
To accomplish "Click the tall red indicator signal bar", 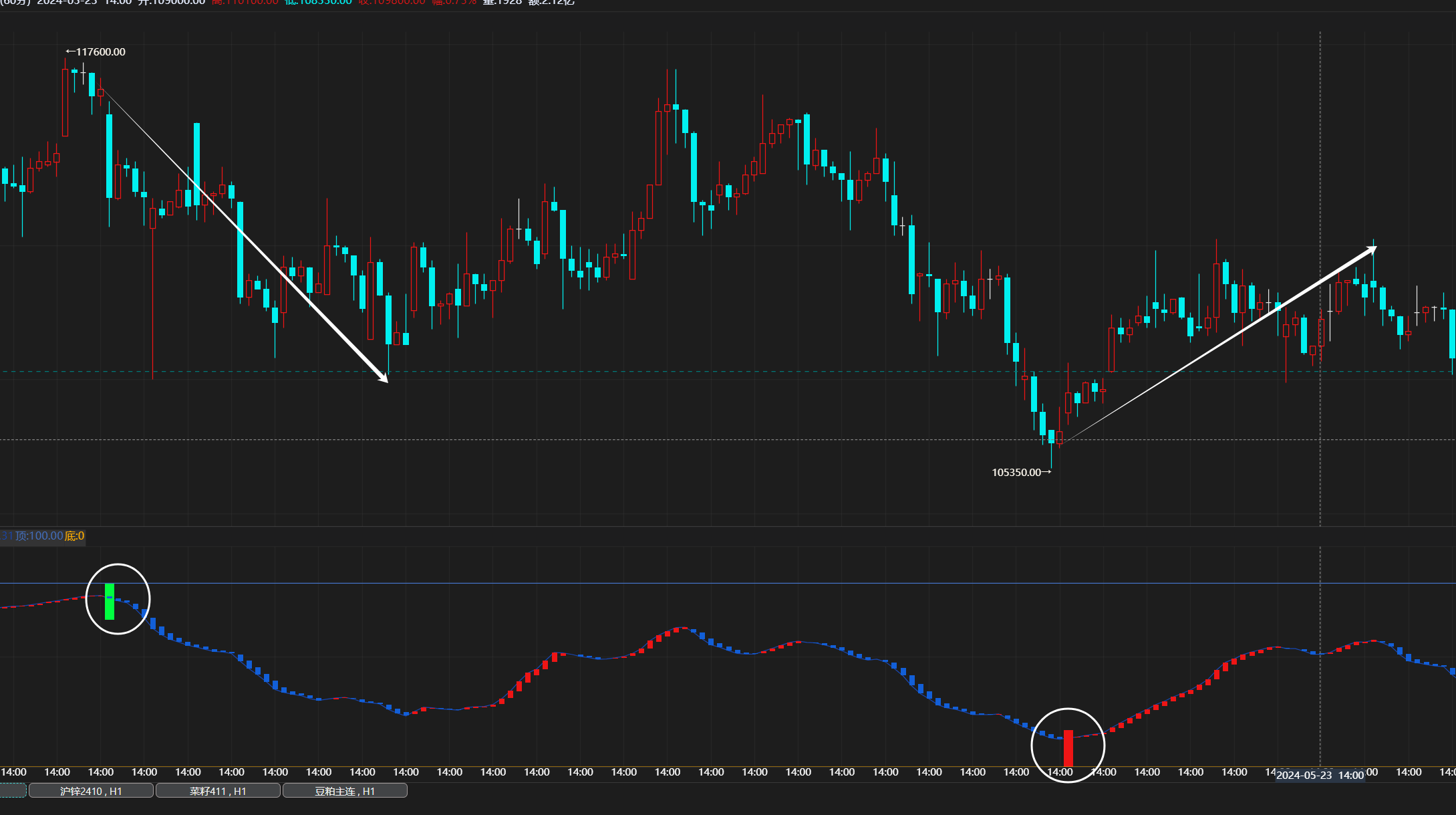I will click(1068, 748).
